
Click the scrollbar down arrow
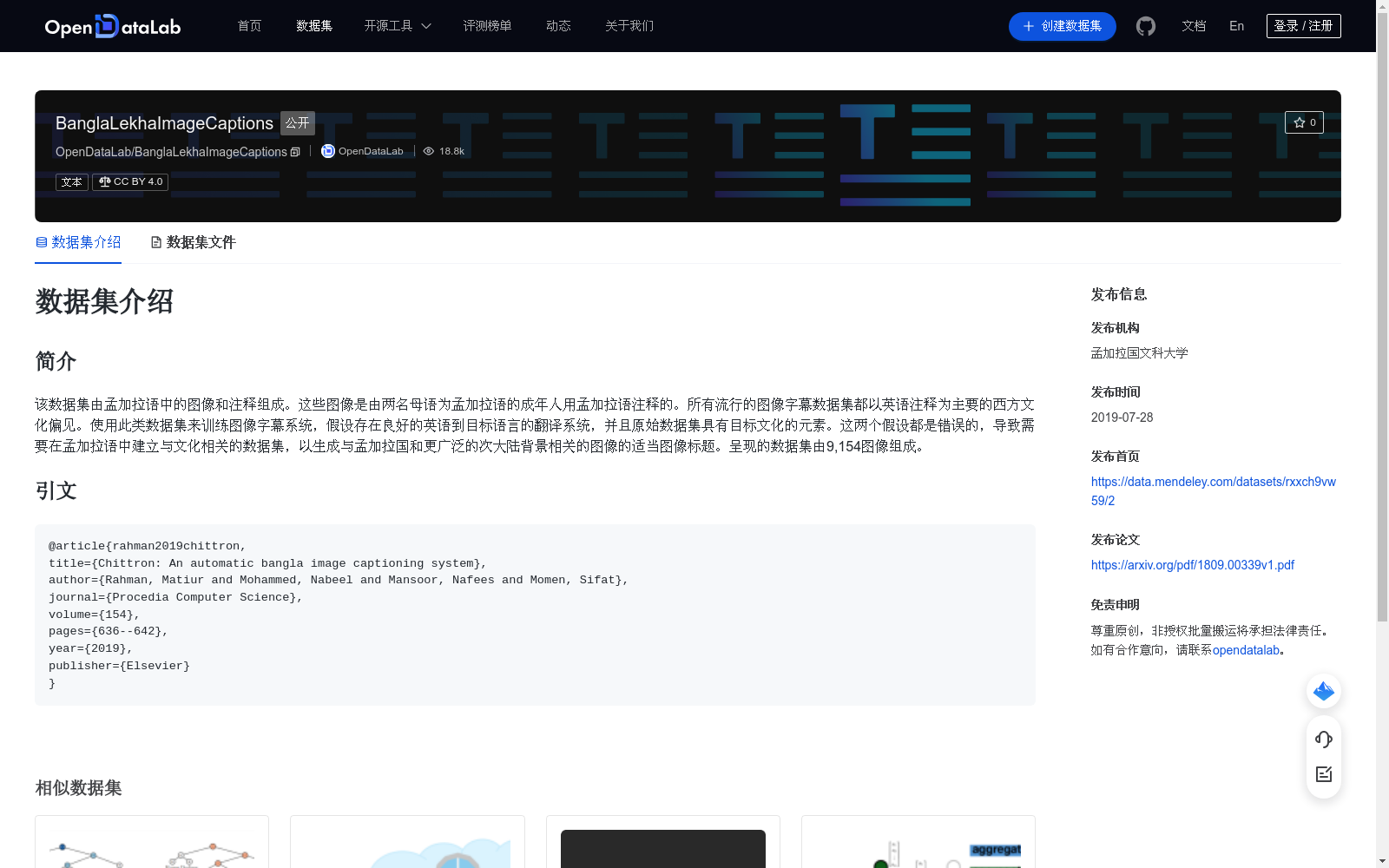point(1382,861)
